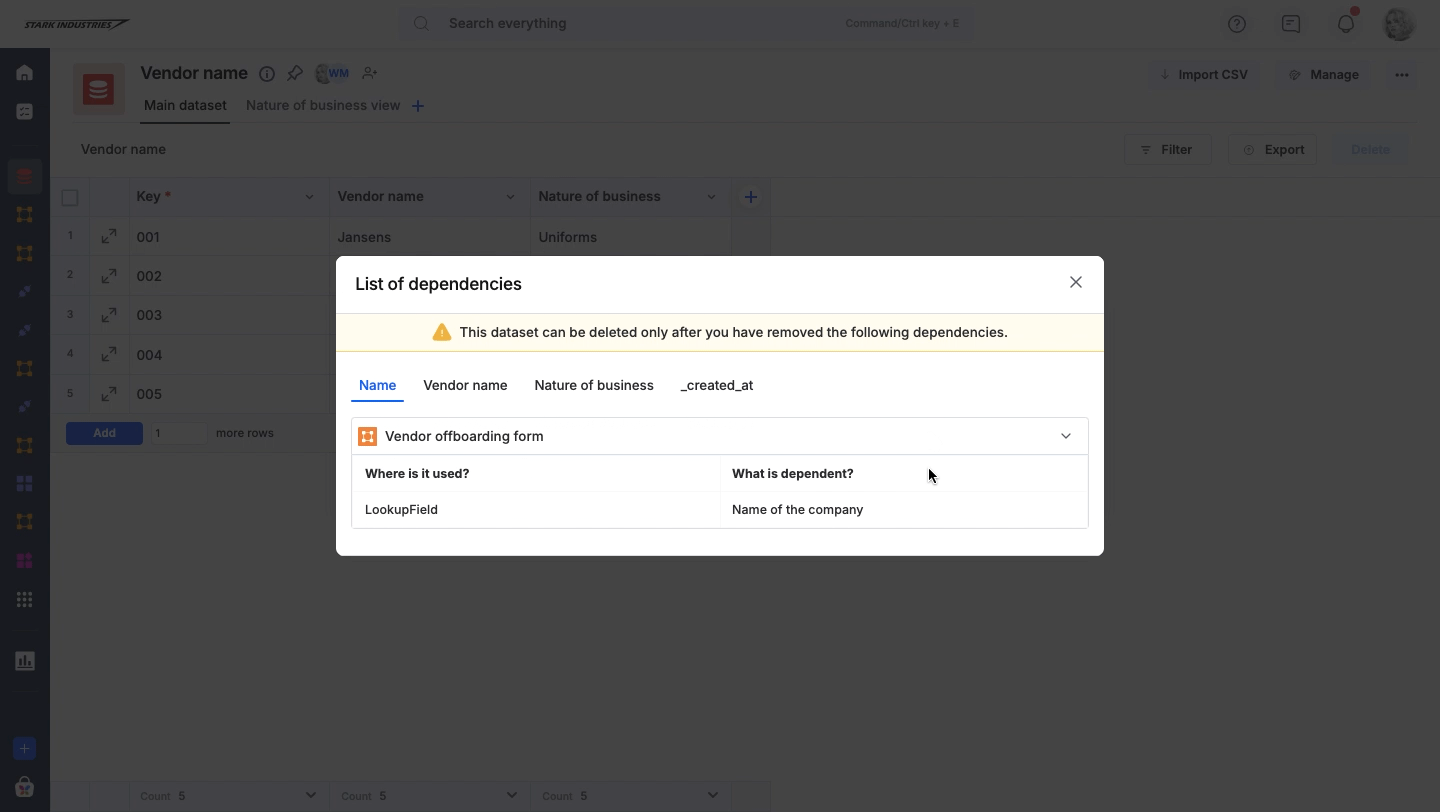Open the user profile avatar

(1399, 24)
